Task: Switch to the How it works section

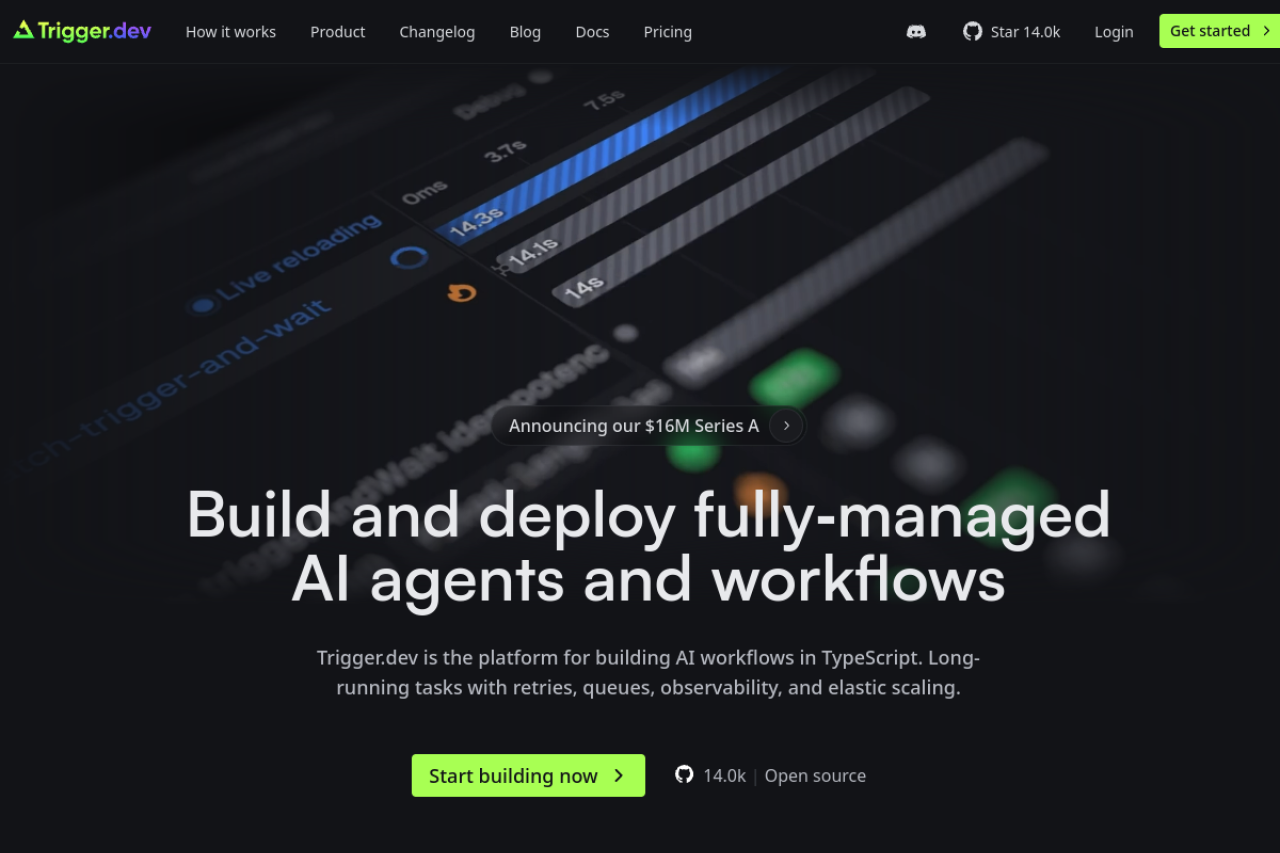Action: 230,31
